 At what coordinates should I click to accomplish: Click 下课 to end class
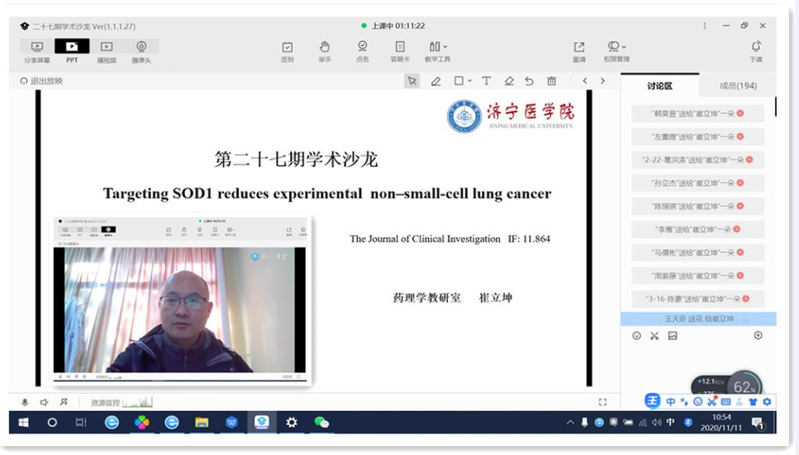click(756, 47)
